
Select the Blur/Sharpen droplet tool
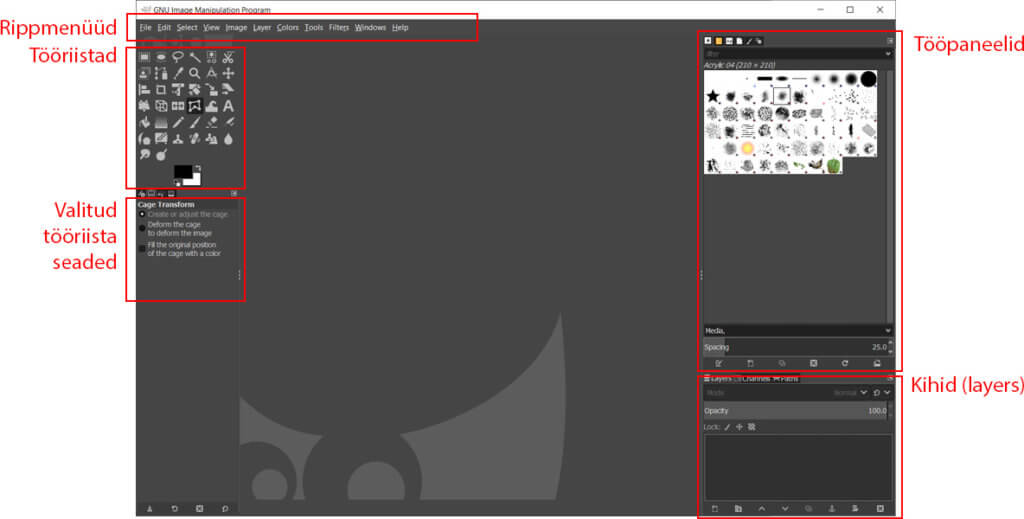[228, 138]
